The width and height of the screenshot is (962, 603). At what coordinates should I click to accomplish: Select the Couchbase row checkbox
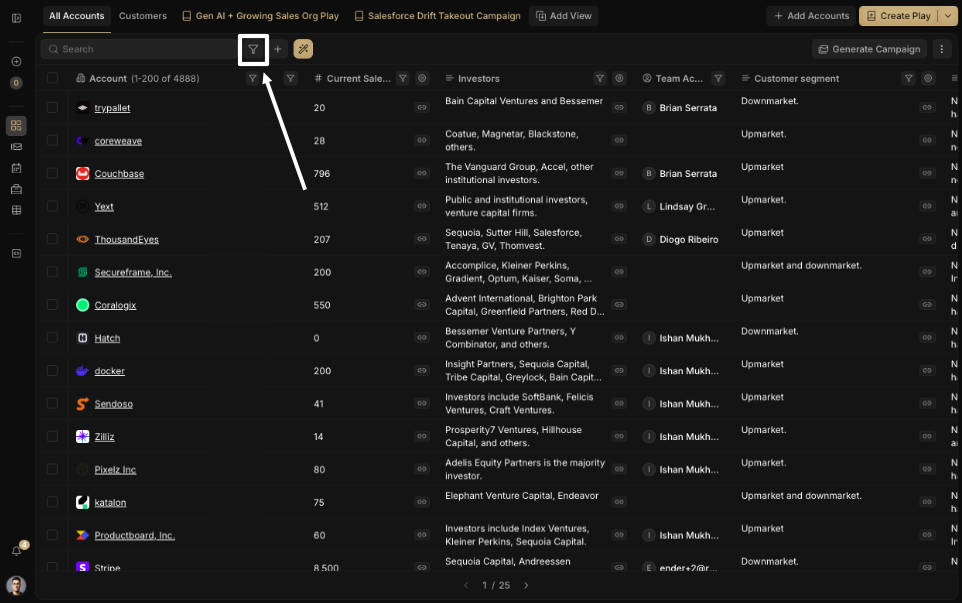pyautogui.click(x=52, y=174)
